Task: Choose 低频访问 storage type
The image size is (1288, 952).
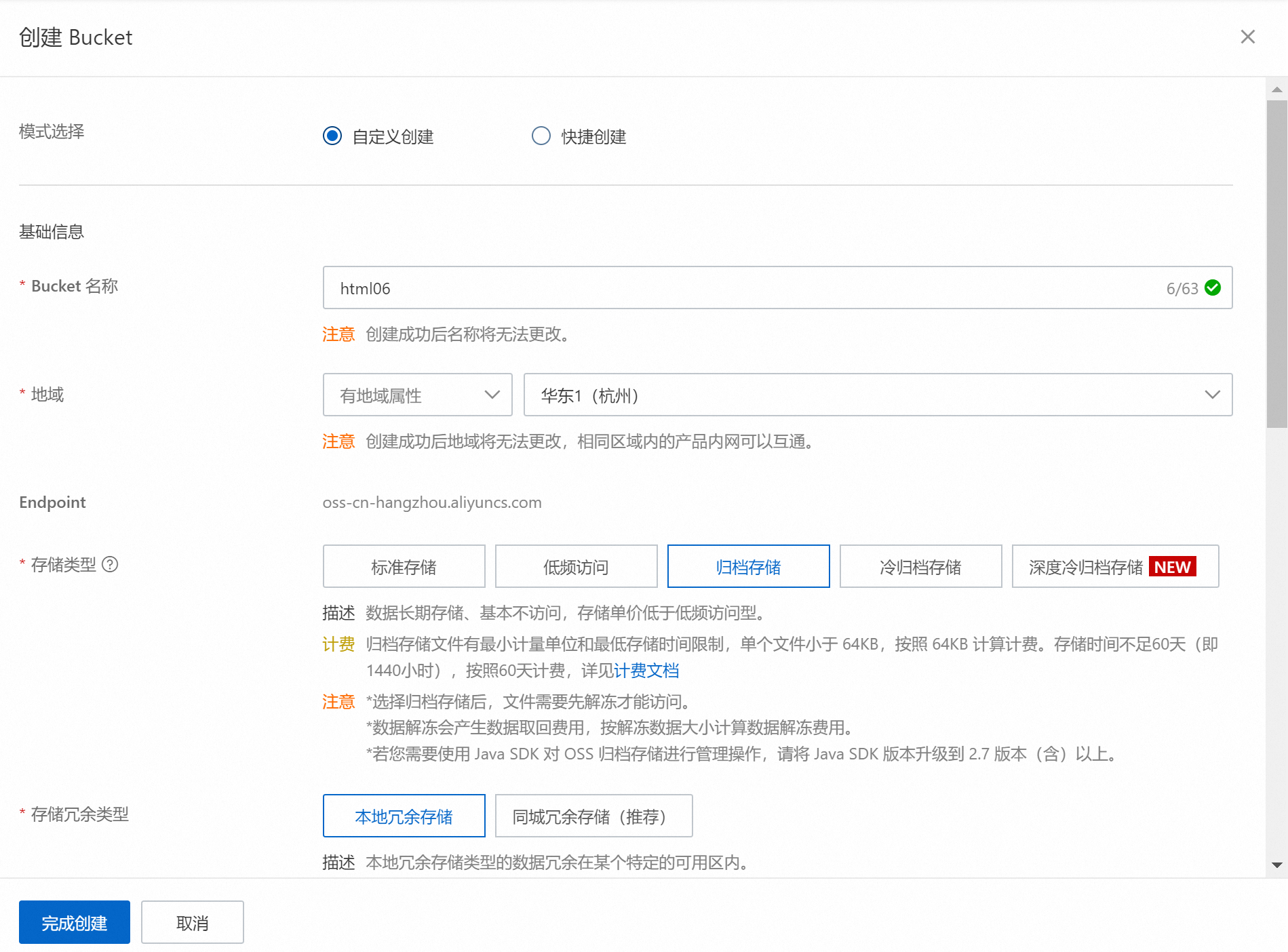Action: 576,566
